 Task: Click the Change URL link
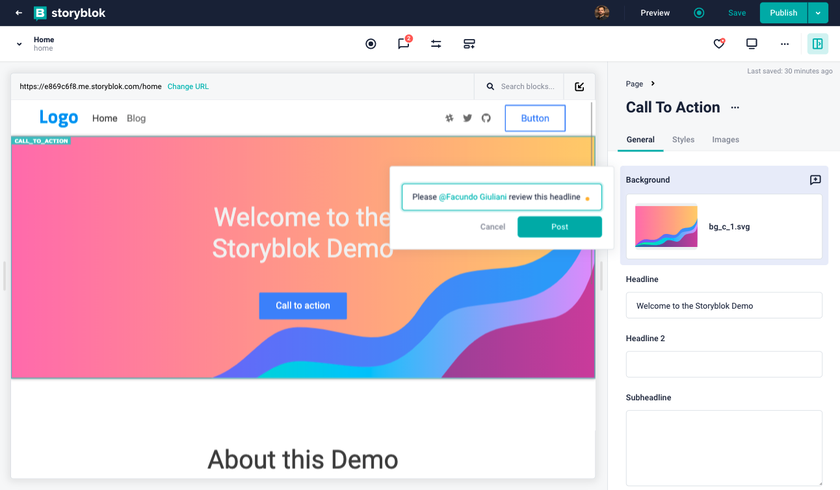click(x=188, y=87)
